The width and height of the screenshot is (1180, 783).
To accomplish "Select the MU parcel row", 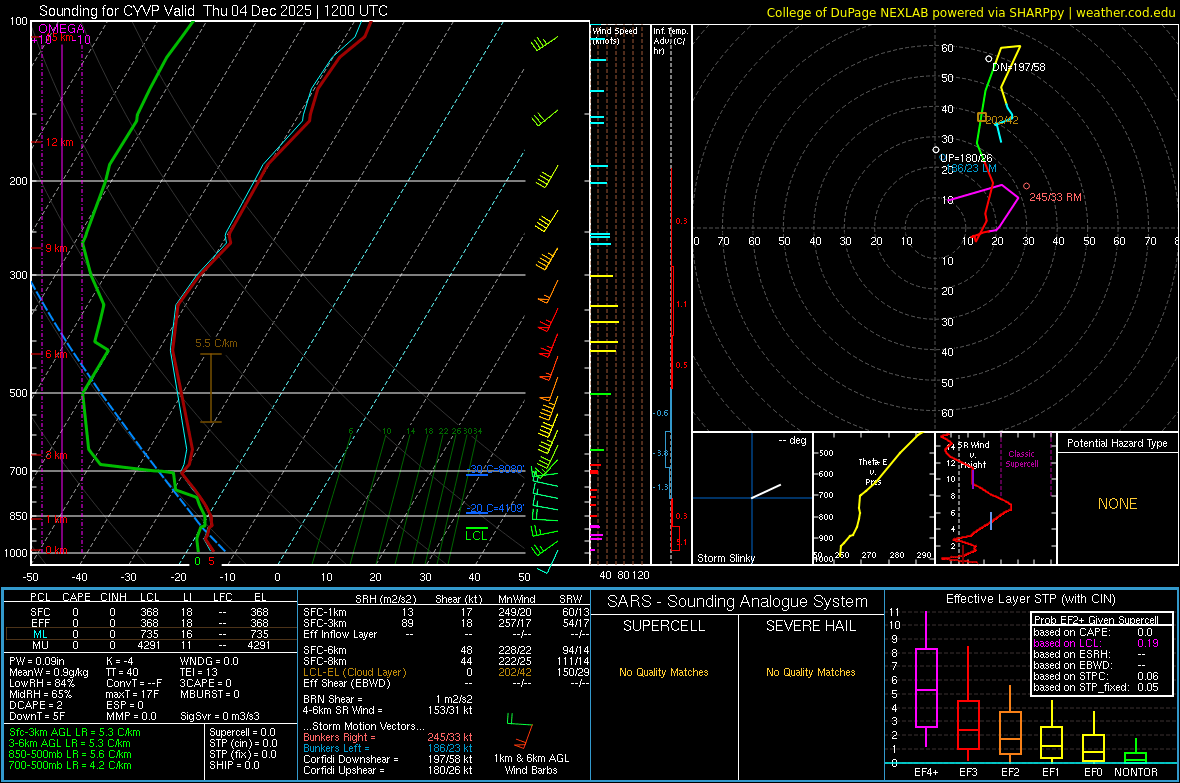I will click(x=149, y=644).
